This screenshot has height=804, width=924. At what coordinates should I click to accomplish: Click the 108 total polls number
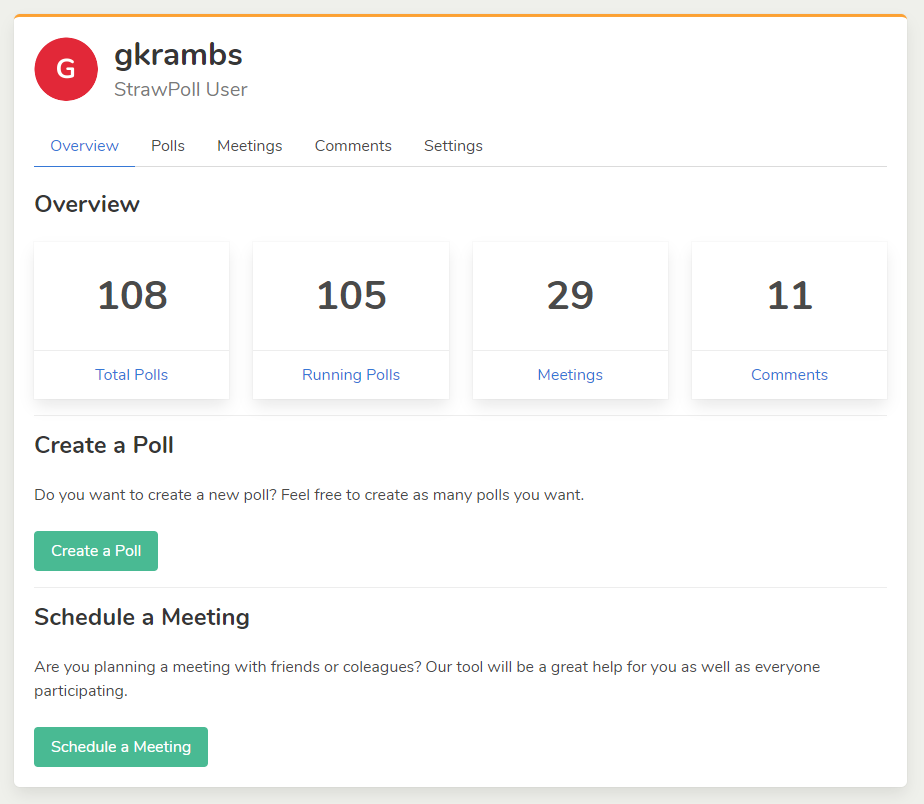pos(132,296)
